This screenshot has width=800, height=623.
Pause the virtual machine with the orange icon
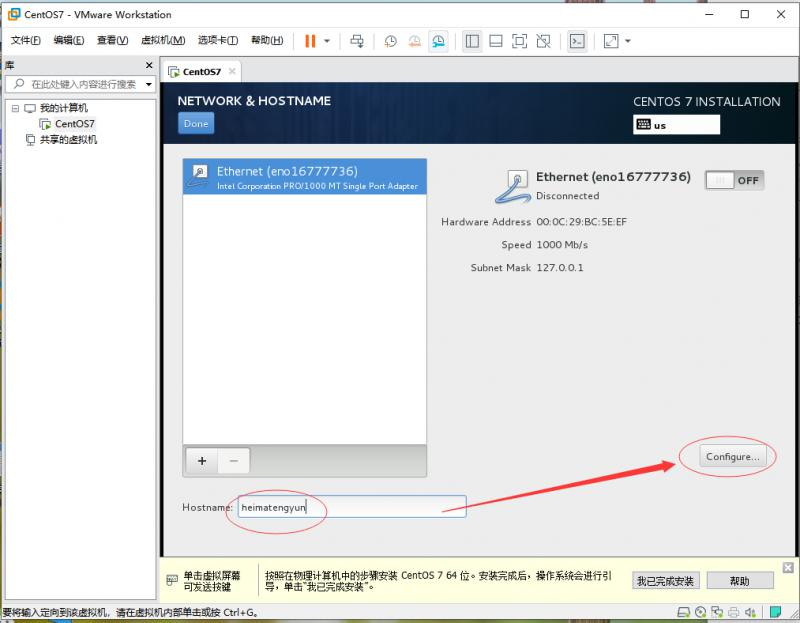310,41
